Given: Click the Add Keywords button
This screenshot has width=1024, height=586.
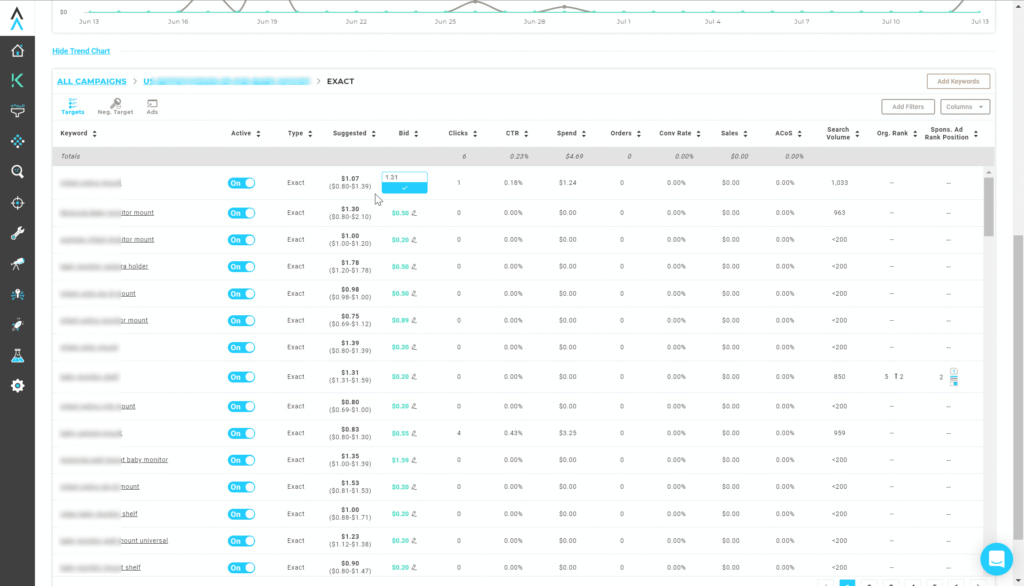Looking at the screenshot, I should pyautogui.click(x=957, y=81).
